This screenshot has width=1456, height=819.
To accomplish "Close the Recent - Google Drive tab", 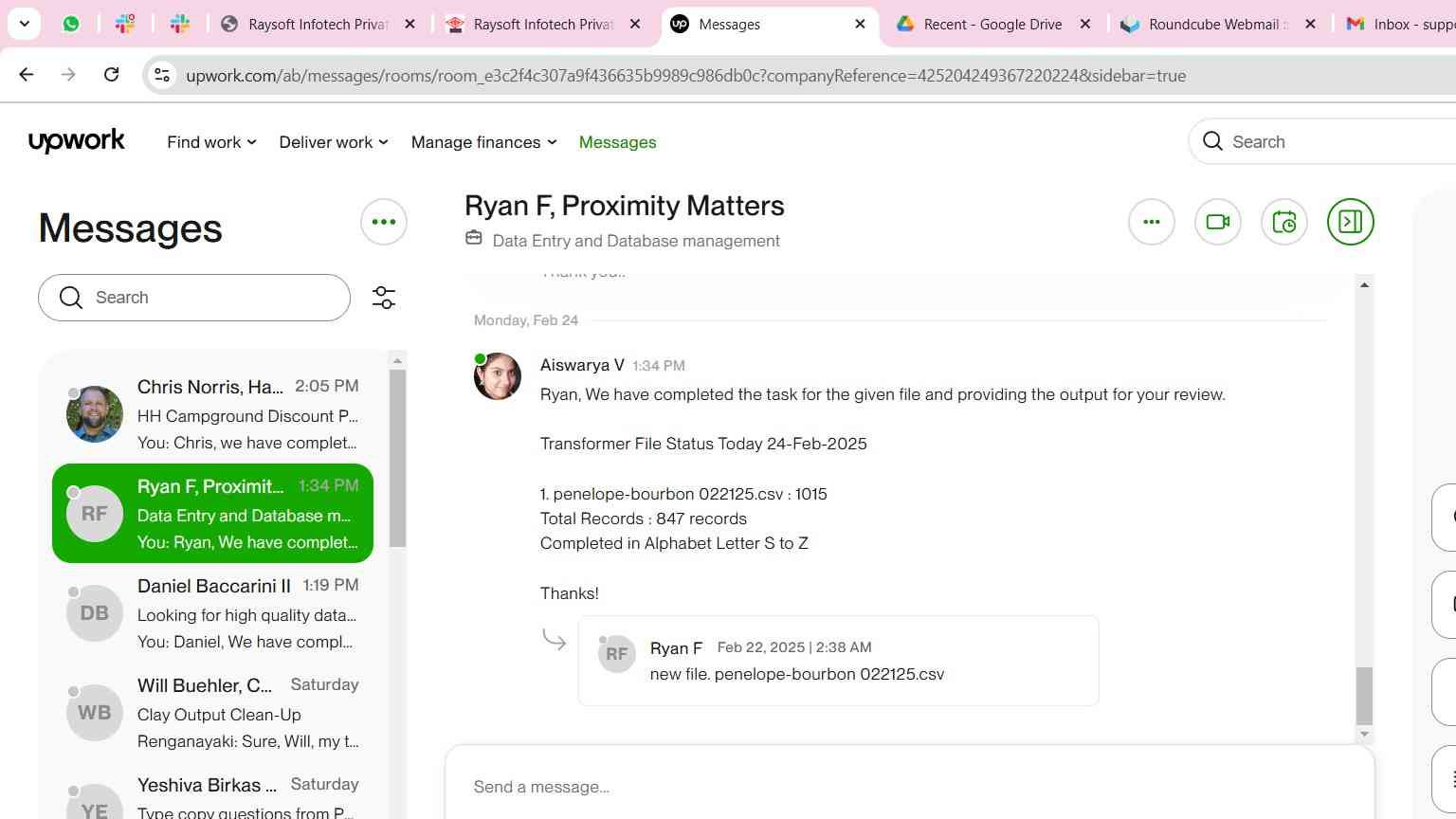I will point(1085,24).
